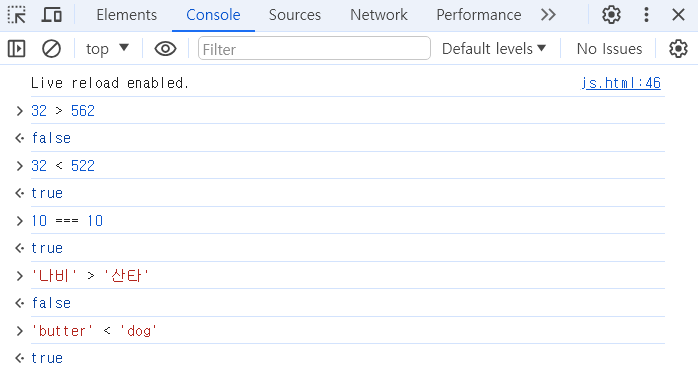Image resolution: width=698 pixels, height=370 pixels.
Task: Switch to the Network tab
Action: point(379,15)
